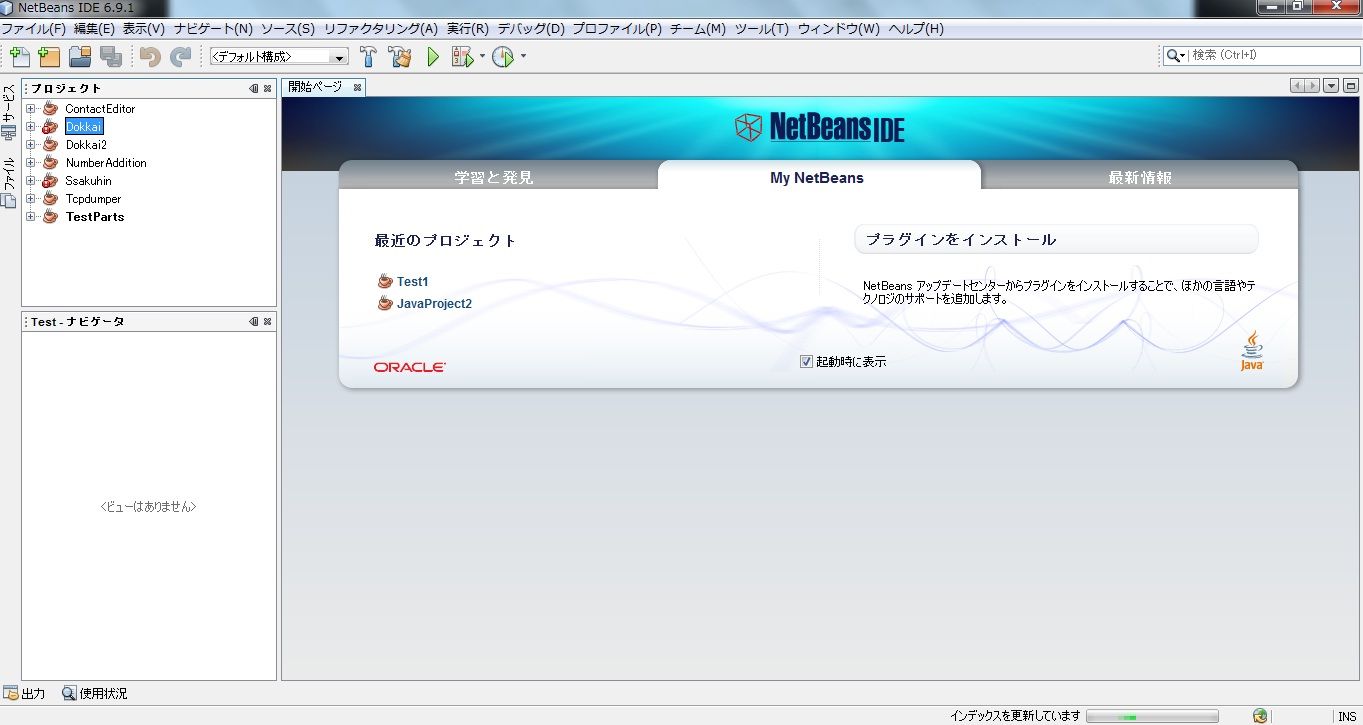
Task: Open the サービス side panel tab
Action: click(9, 112)
